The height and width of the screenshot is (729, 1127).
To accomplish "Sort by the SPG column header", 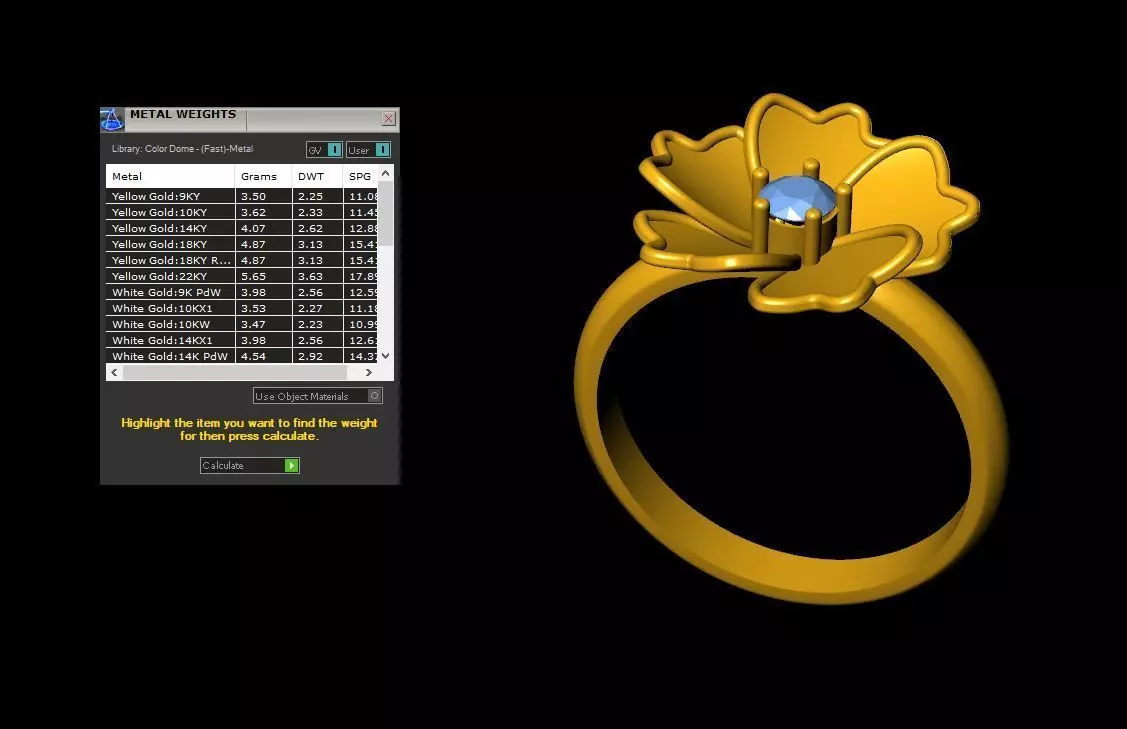I will 360,176.
